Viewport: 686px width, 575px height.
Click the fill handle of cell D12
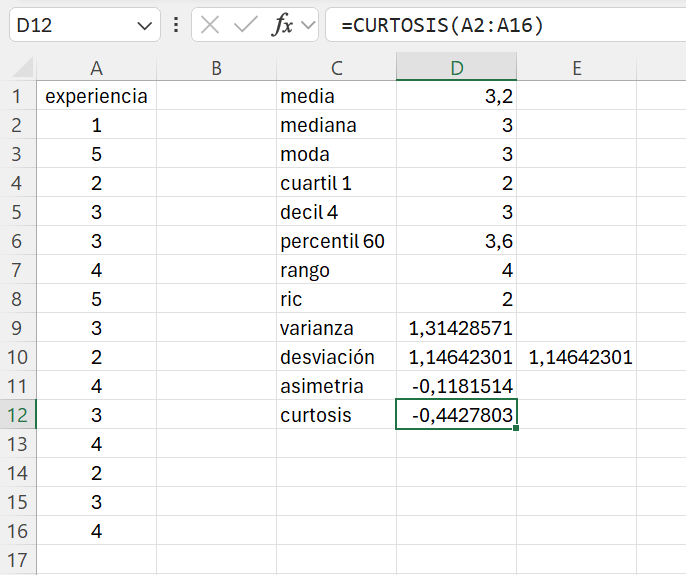pos(516,429)
